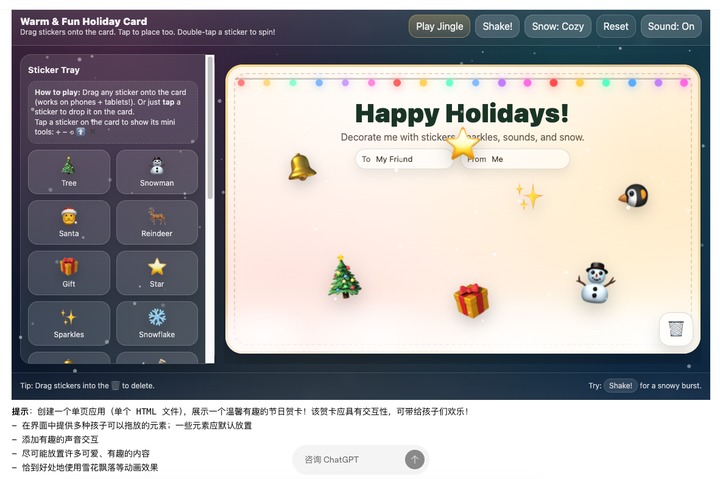The width and height of the screenshot is (720, 479).
Task: Submit the ChatGPT query arrow button
Action: (x=415, y=459)
